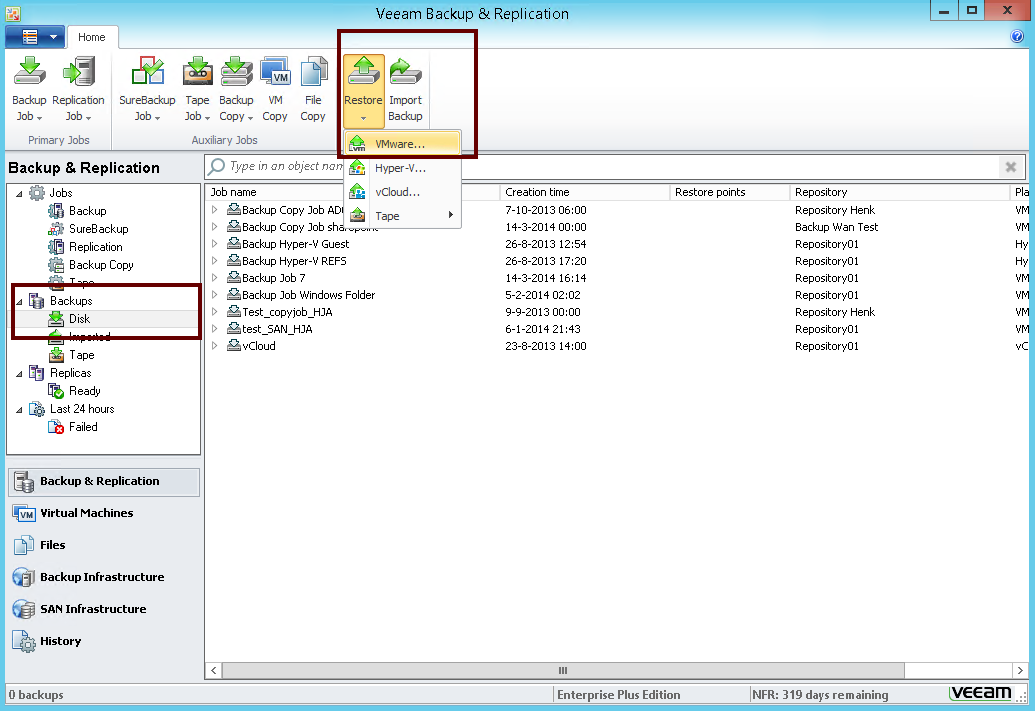
Task: Click the Repository Henk cell for Test_copyjob_HJA
Action: [835, 312]
